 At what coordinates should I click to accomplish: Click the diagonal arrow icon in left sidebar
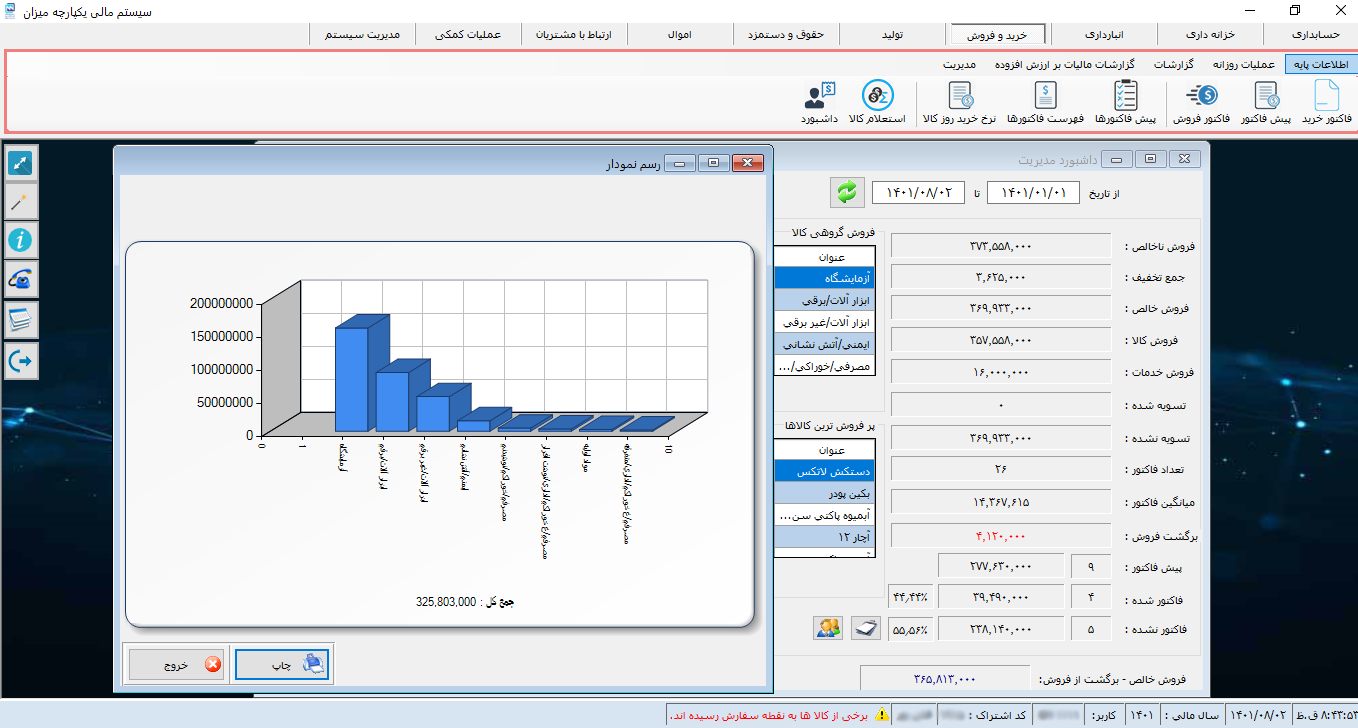tap(21, 163)
